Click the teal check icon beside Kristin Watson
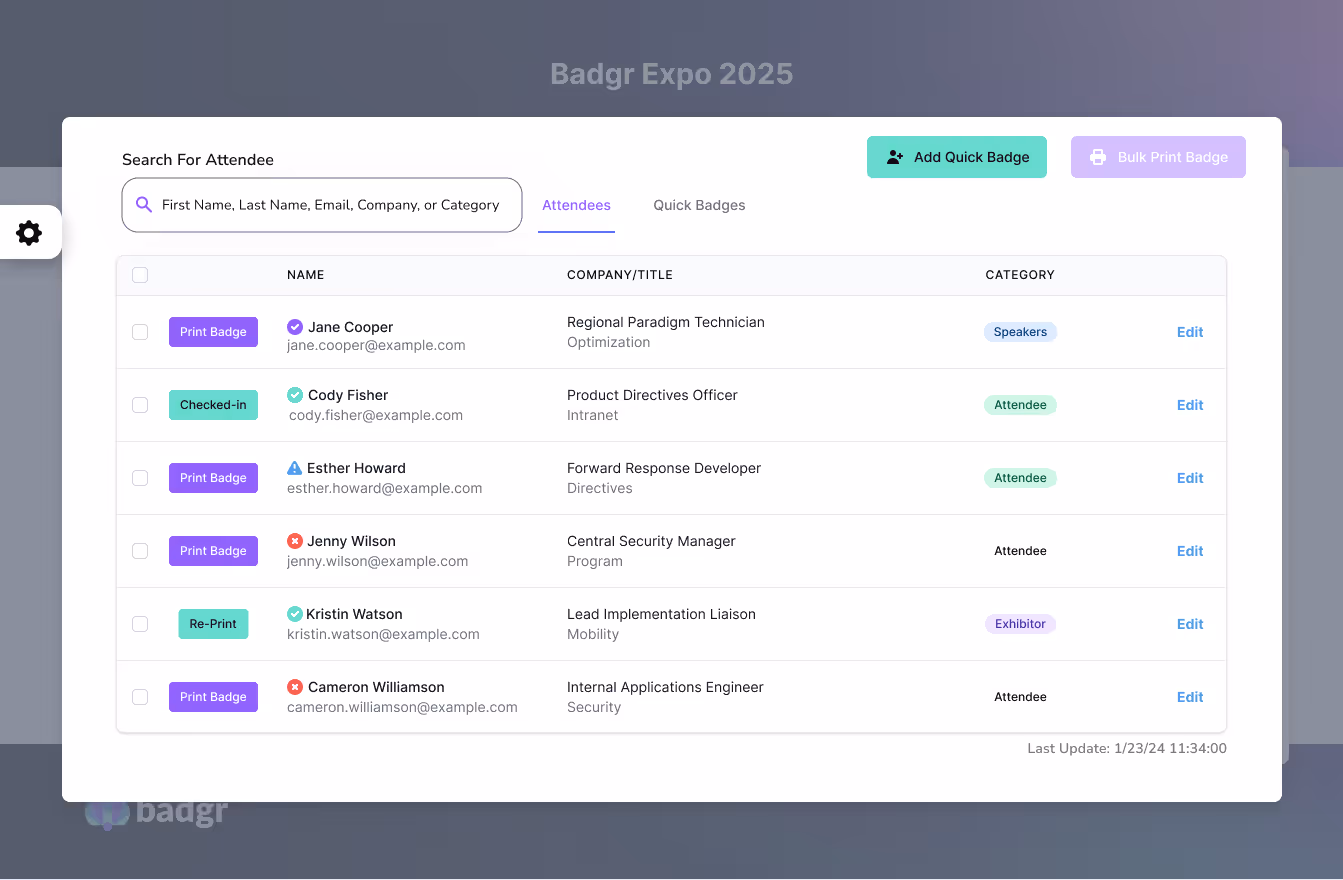The width and height of the screenshot is (1343, 880). [295, 614]
